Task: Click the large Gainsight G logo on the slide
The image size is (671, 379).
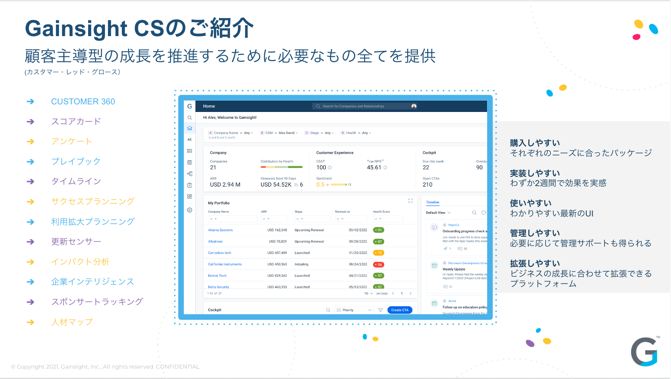Action: 644,352
